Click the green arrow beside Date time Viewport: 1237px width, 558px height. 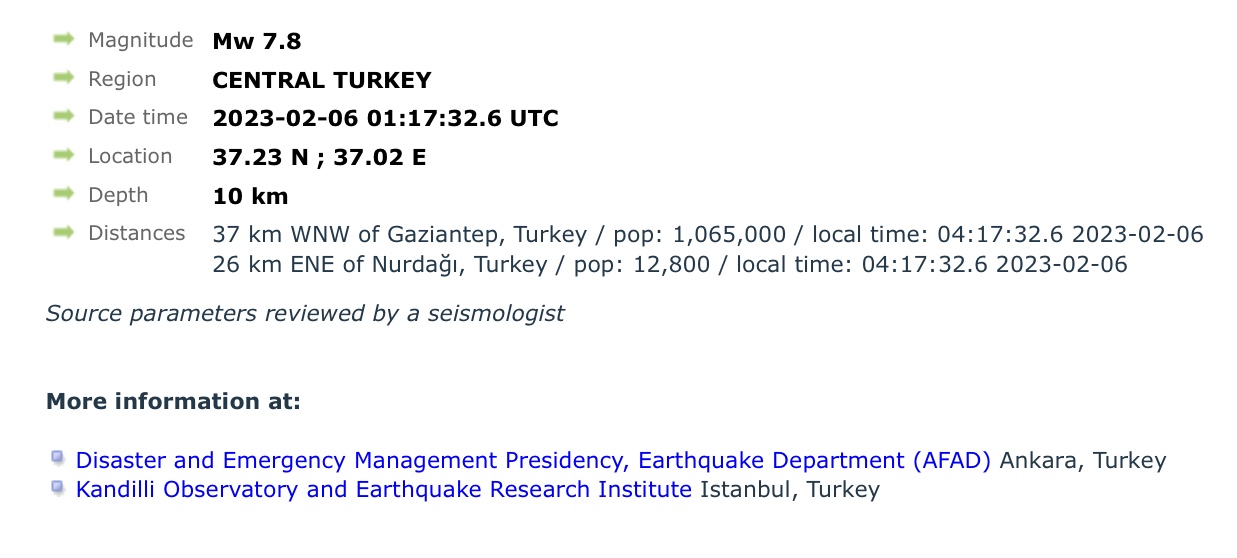(x=64, y=116)
